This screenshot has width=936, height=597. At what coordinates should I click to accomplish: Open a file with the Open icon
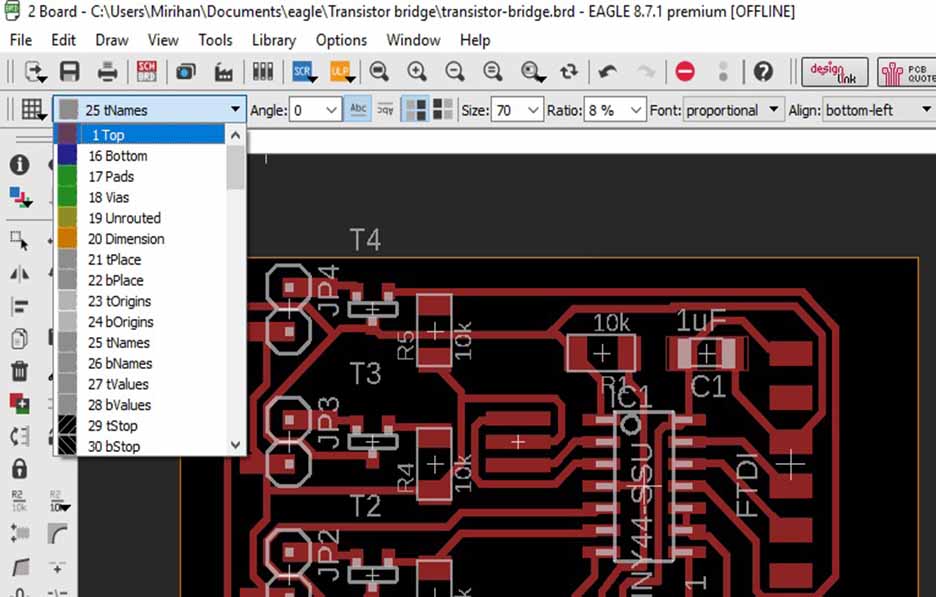(35, 72)
